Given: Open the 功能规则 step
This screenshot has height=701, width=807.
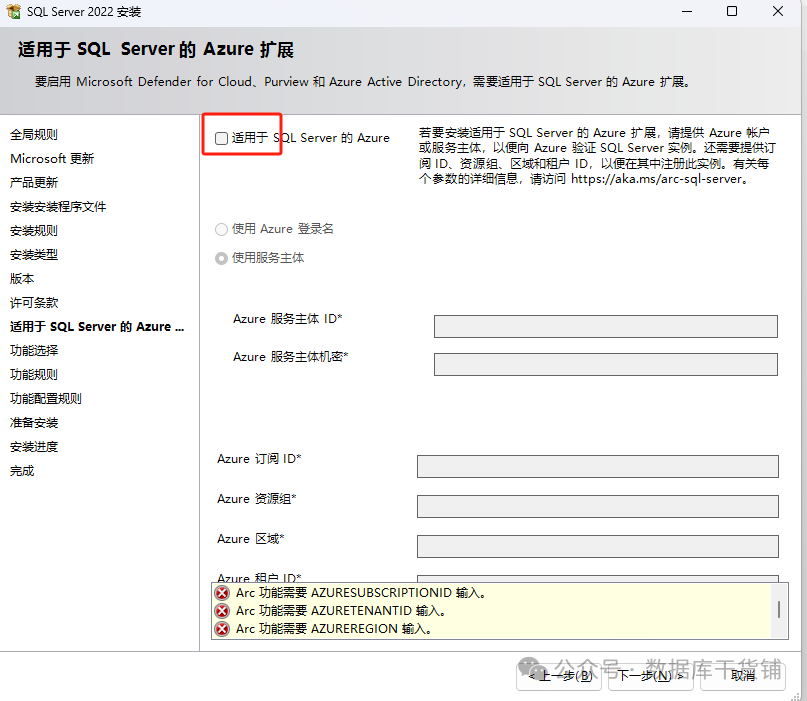Looking at the screenshot, I should click(34, 375).
